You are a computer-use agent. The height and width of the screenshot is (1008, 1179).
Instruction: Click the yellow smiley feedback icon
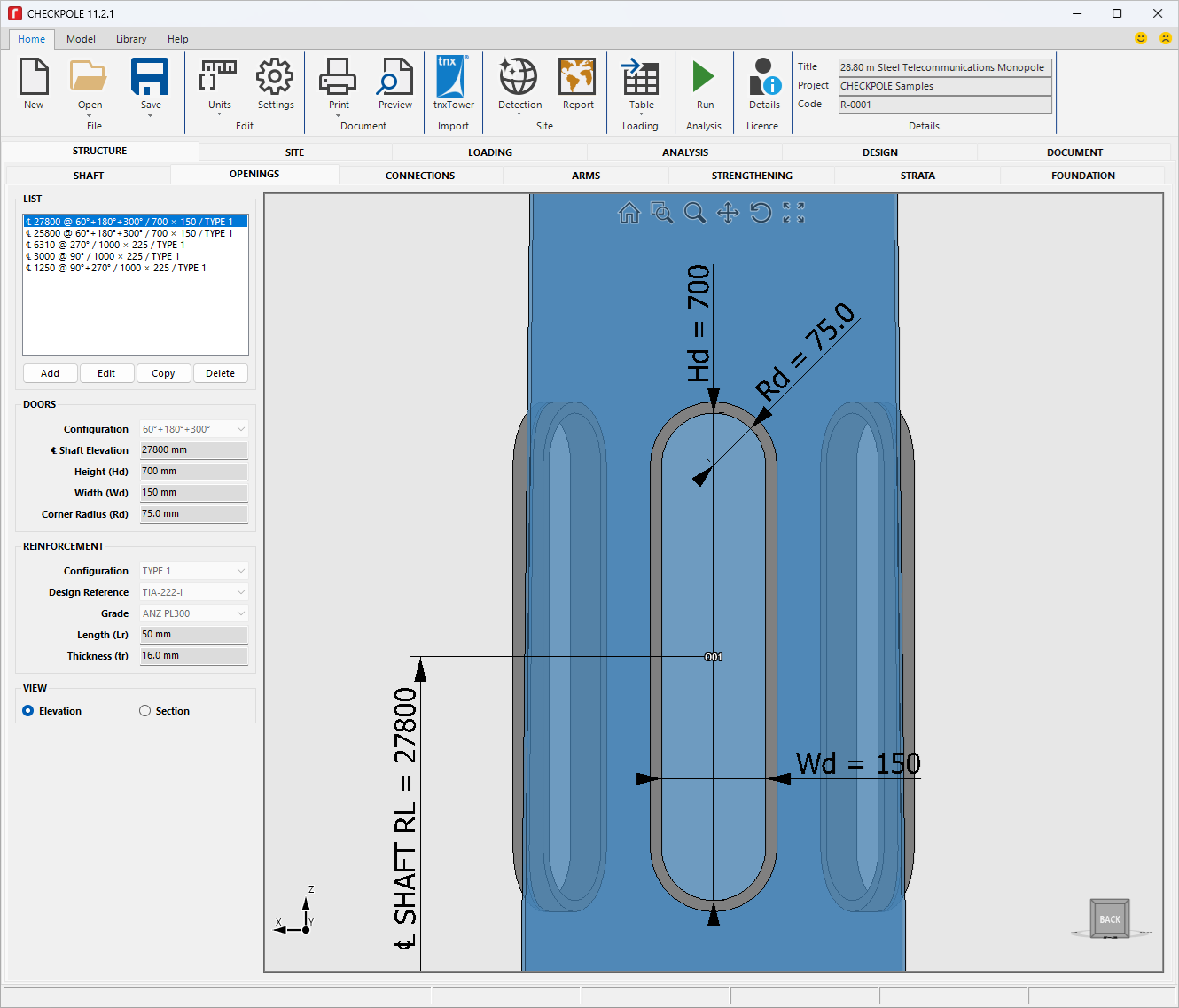[x=1141, y=38]
